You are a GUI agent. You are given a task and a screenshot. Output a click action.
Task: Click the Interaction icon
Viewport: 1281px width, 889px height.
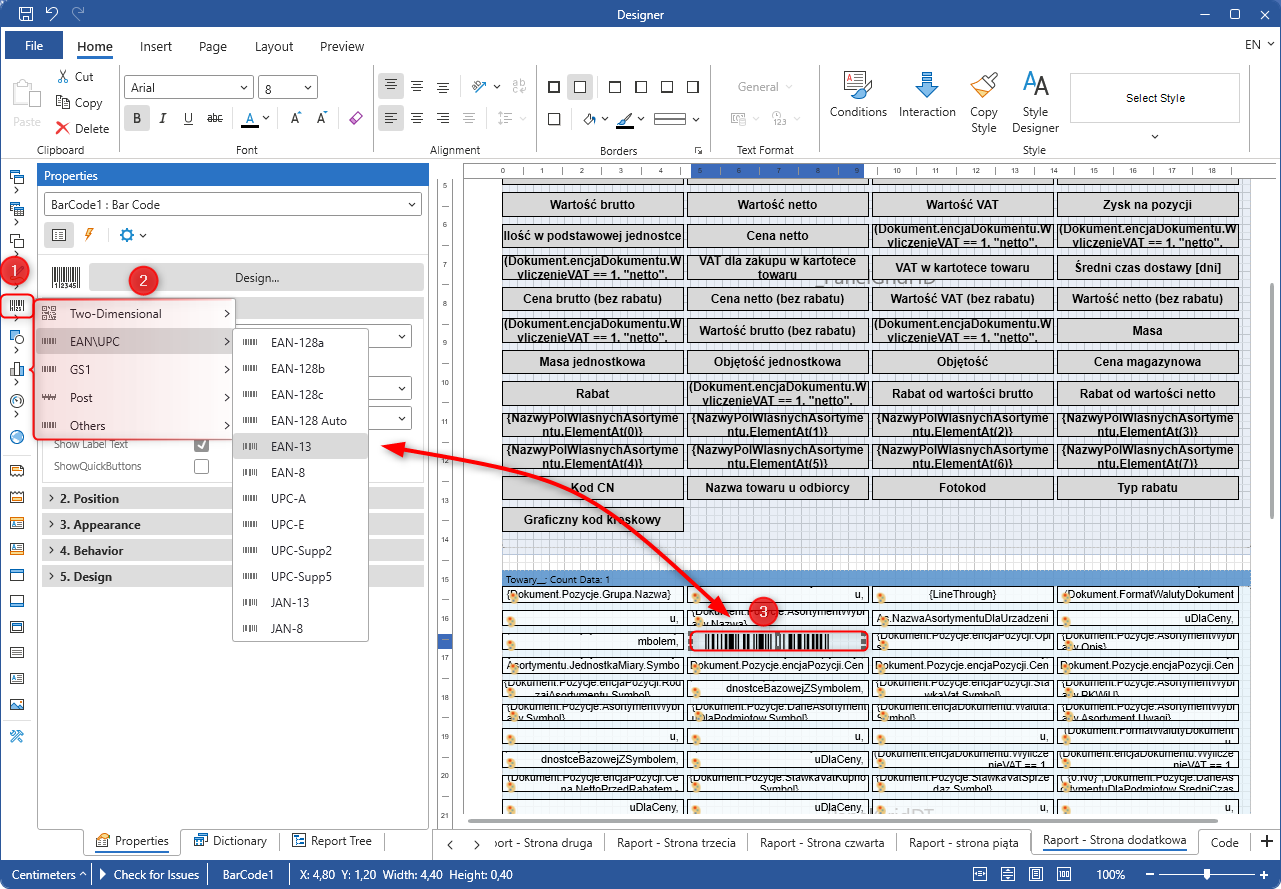(927, 95)
